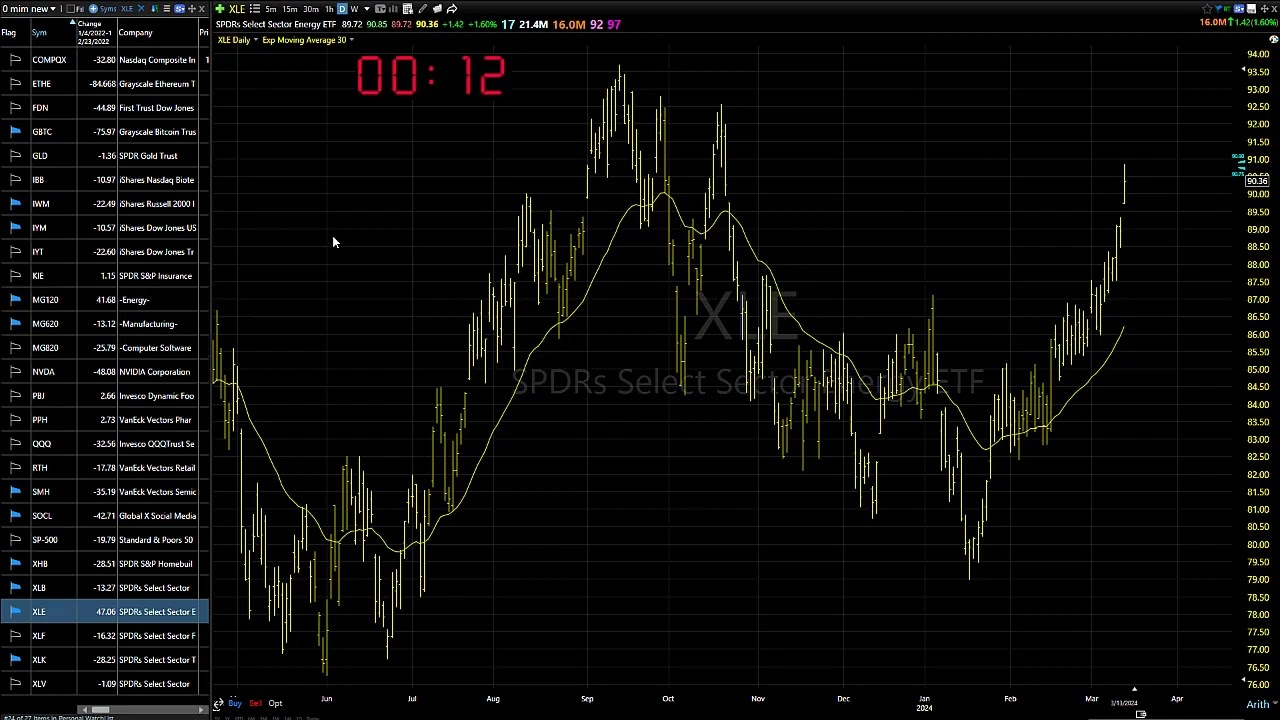
Task: Switch chart to 1h timeframe
Action: 329,9
